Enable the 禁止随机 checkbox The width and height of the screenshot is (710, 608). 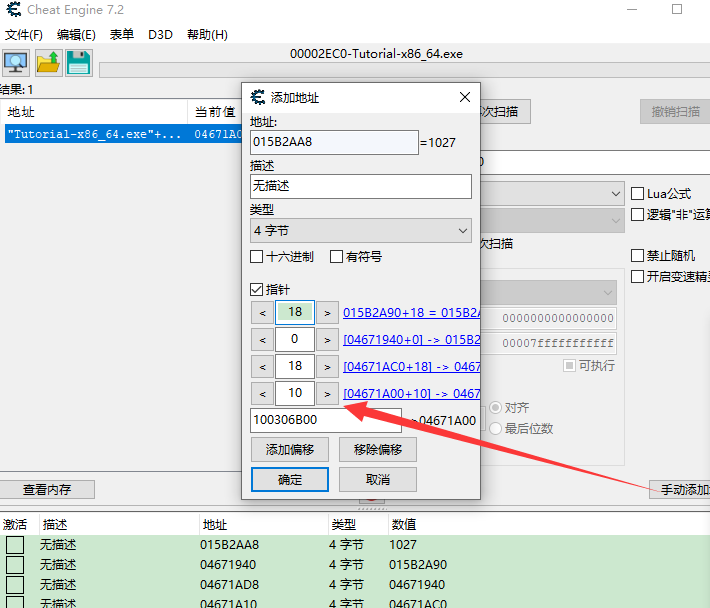tap(638, 255)
